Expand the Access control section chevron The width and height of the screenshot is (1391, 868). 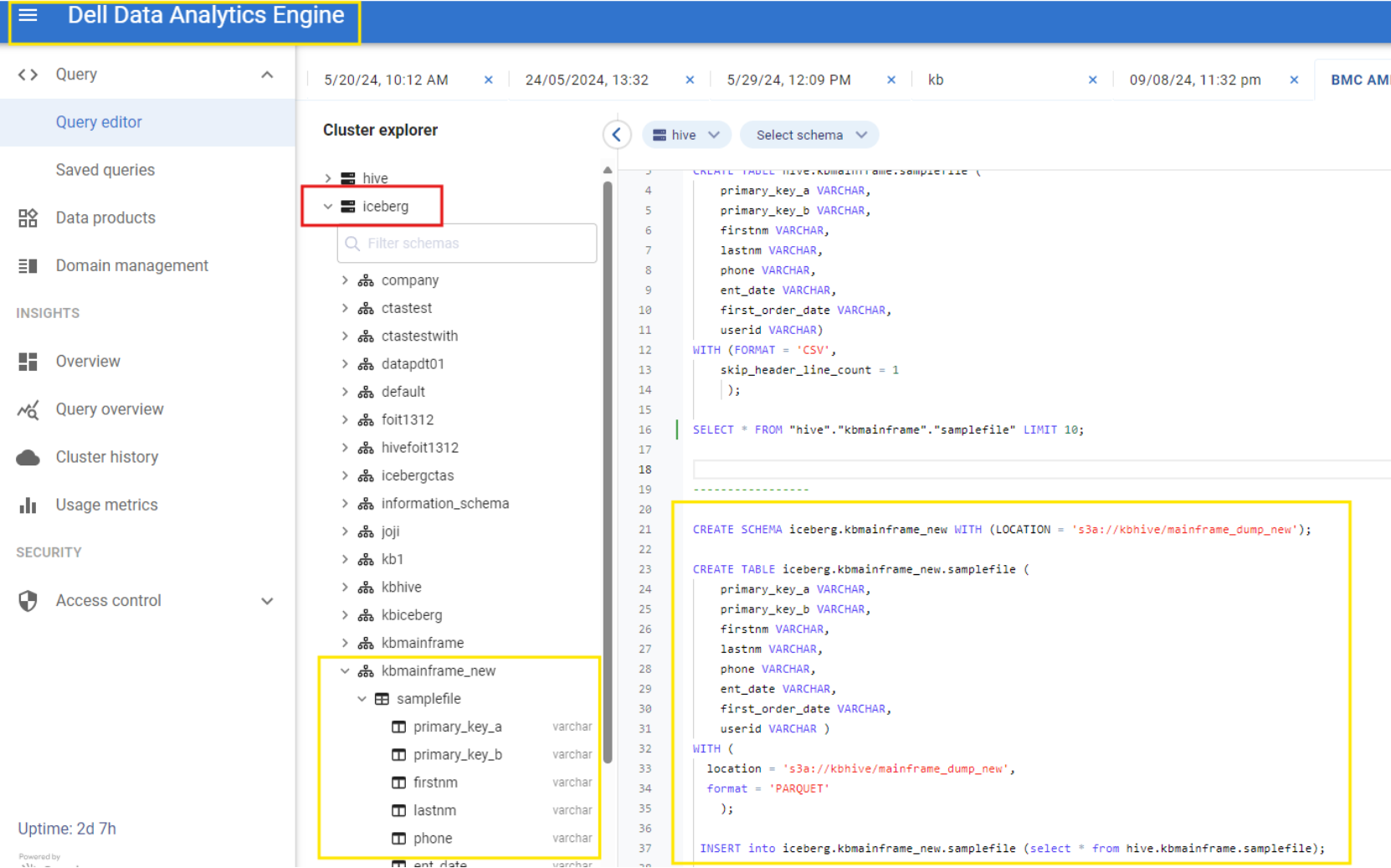(267, 601)
